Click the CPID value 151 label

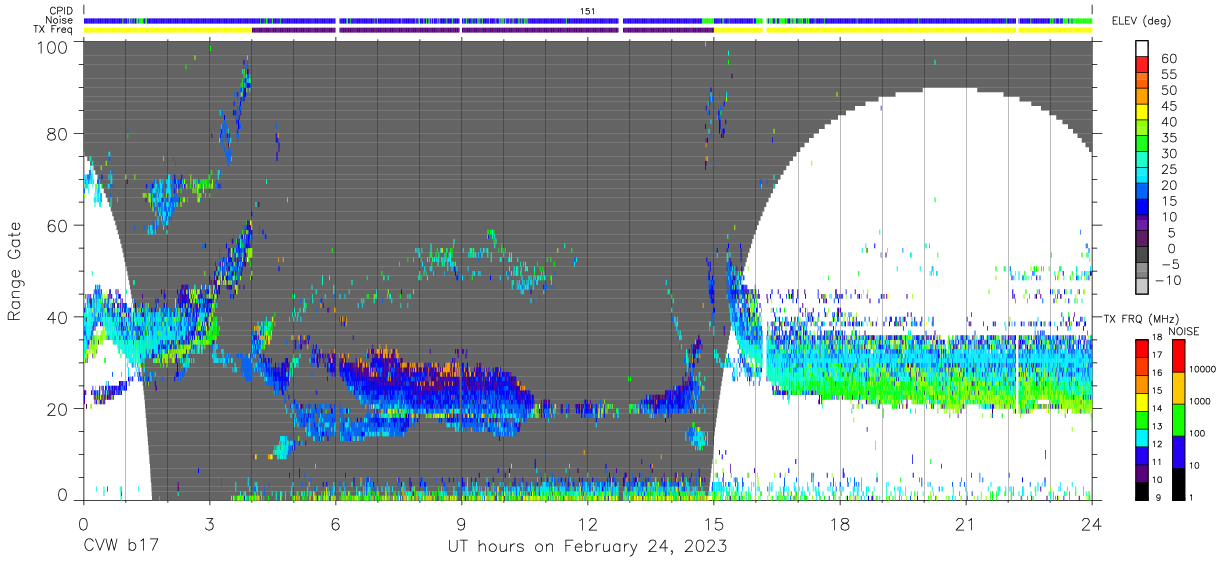(x=588, y=10)
